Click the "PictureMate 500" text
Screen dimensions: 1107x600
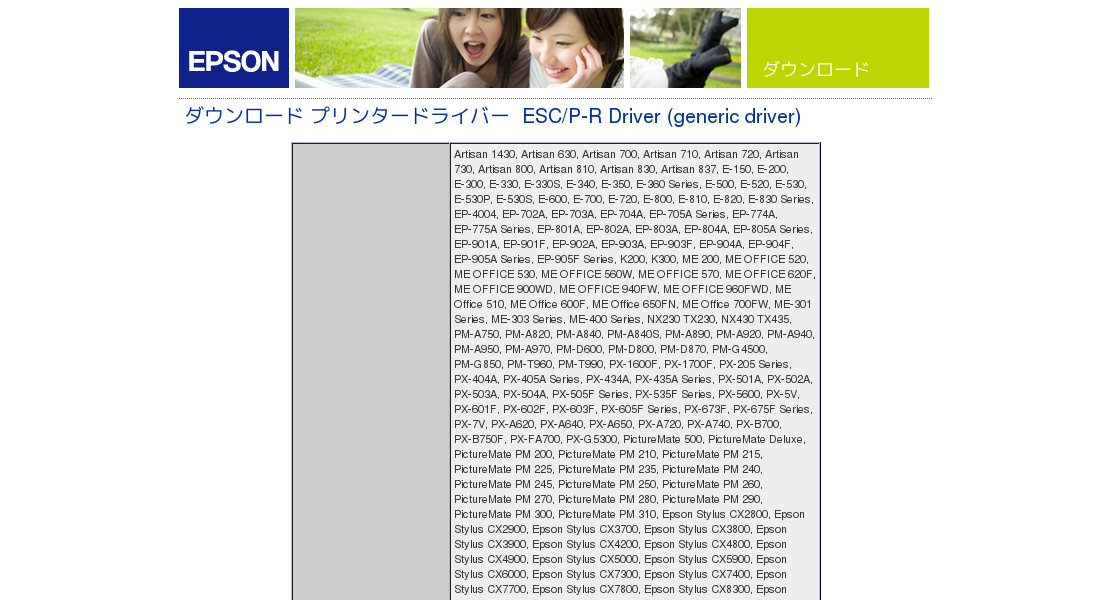662,439
